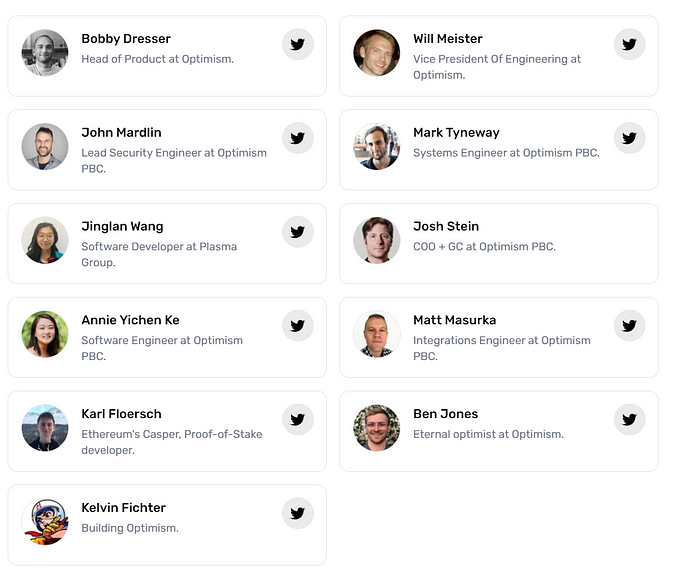Open Kelvin Fichter's Twitter icon
This screenshot has height=574, width=700.
click(297, 514)
